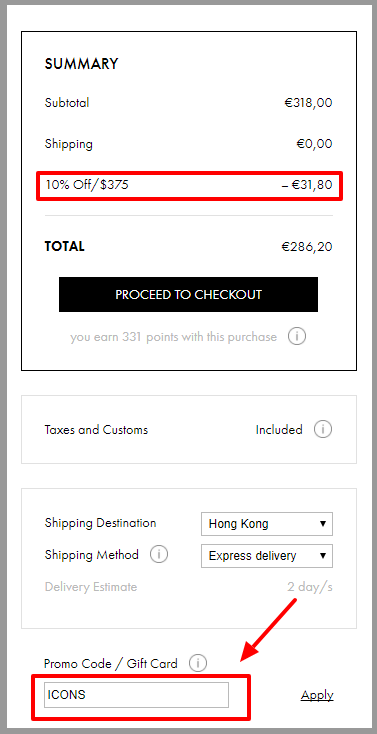Apply the promo code via Apply link

[317, 695]
